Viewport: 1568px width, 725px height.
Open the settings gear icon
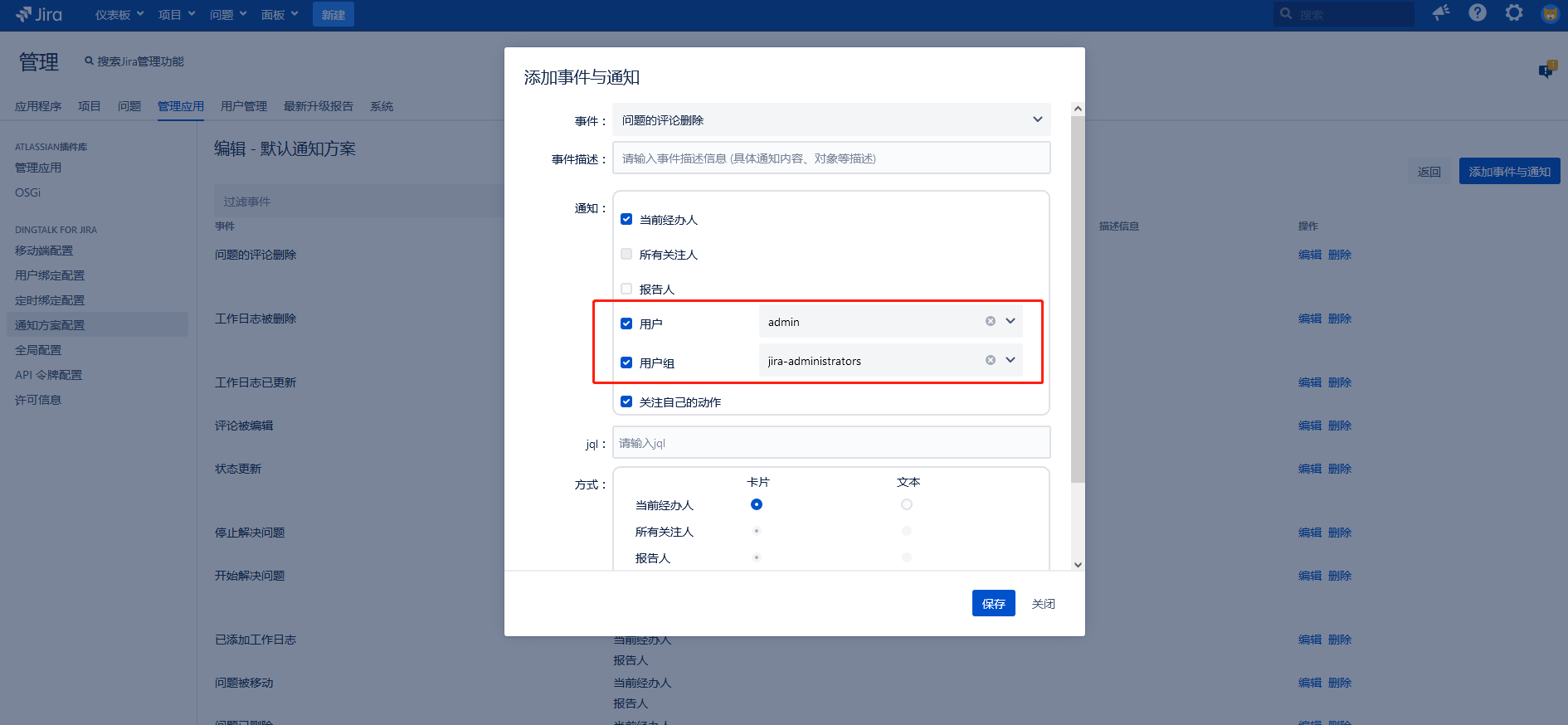pos(1514,12)
